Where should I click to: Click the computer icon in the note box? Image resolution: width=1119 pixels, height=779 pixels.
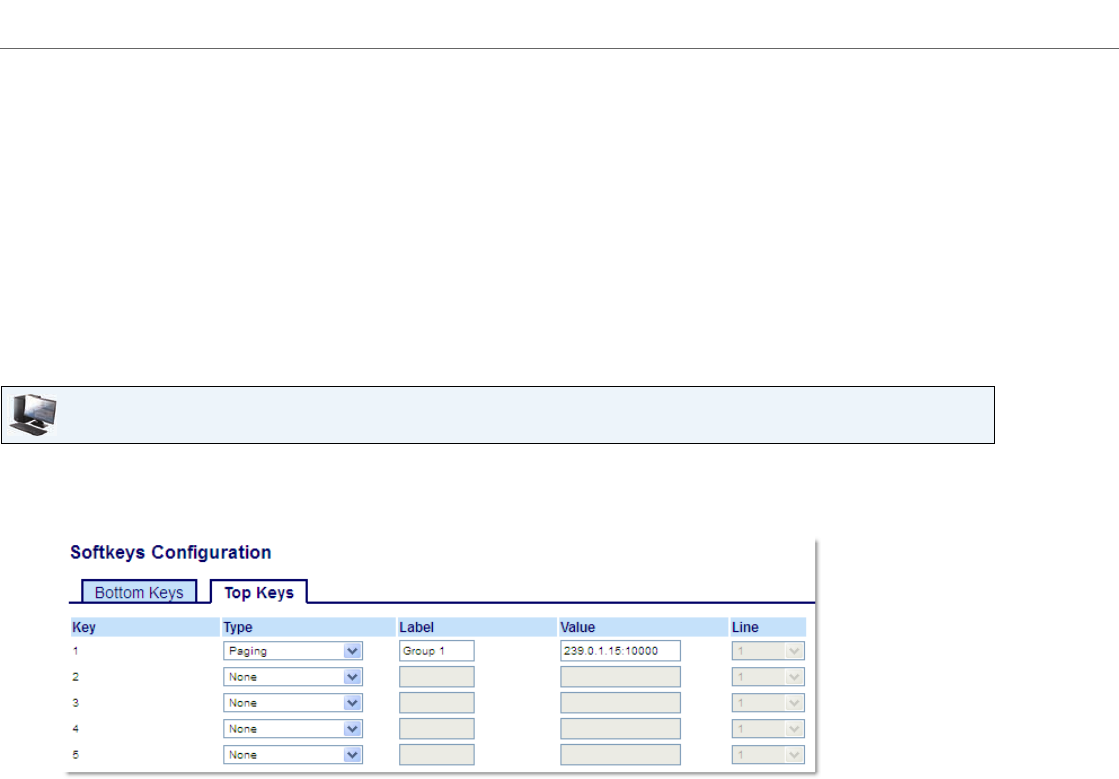tap(33, 415)
